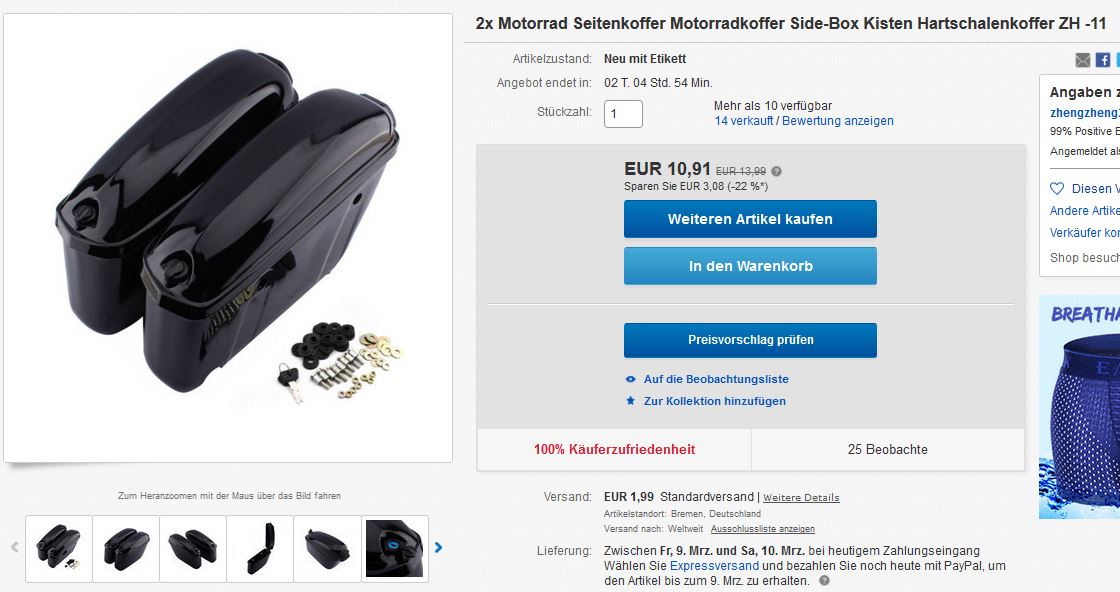Screen dimensions: 1120x592
Task: Add item with In den Warenkorb
Action: point(750,266)
